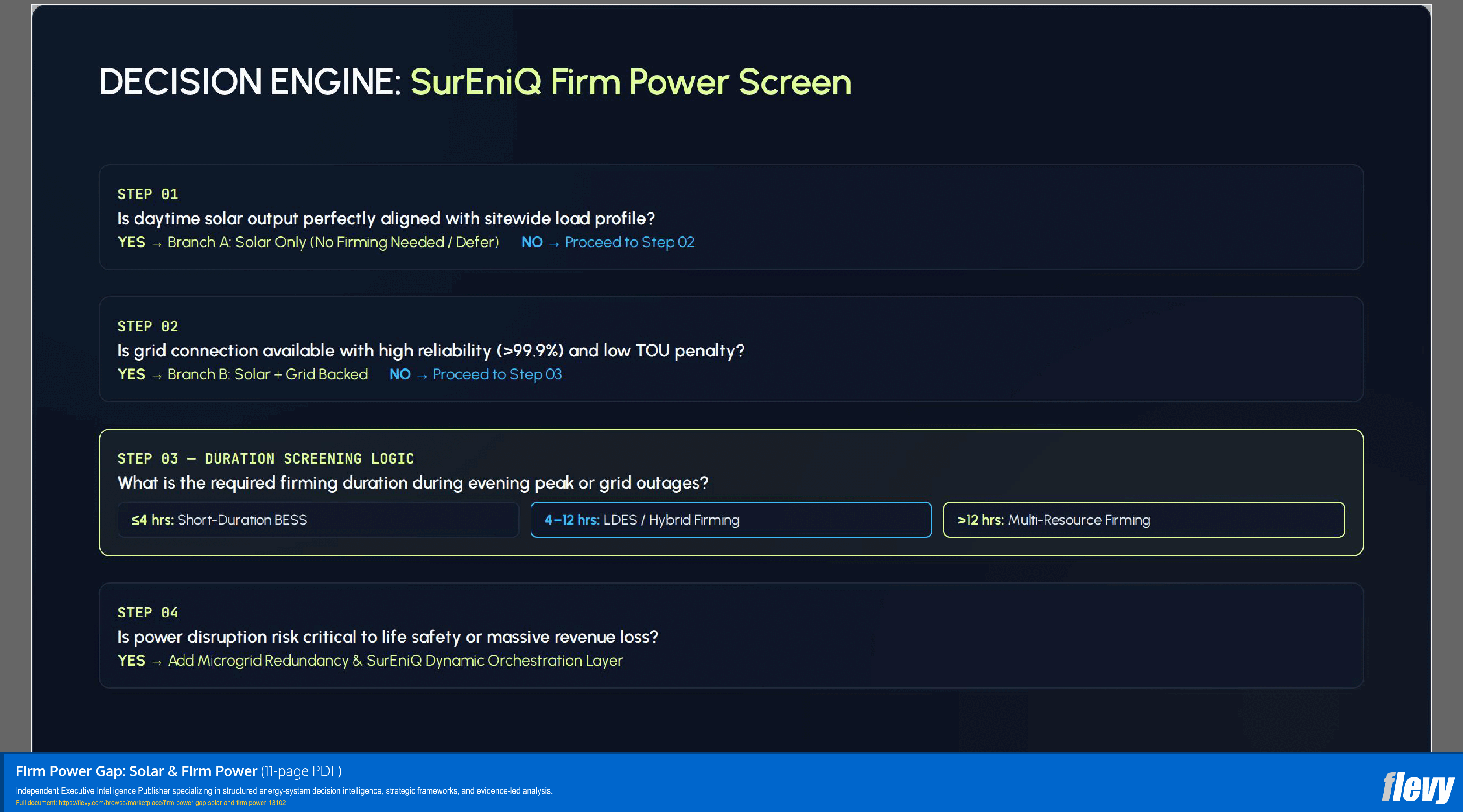The height and width of the screenshot is (812, 1463).
Task: Click the daytime solar output question text
Action: point(386,219)
